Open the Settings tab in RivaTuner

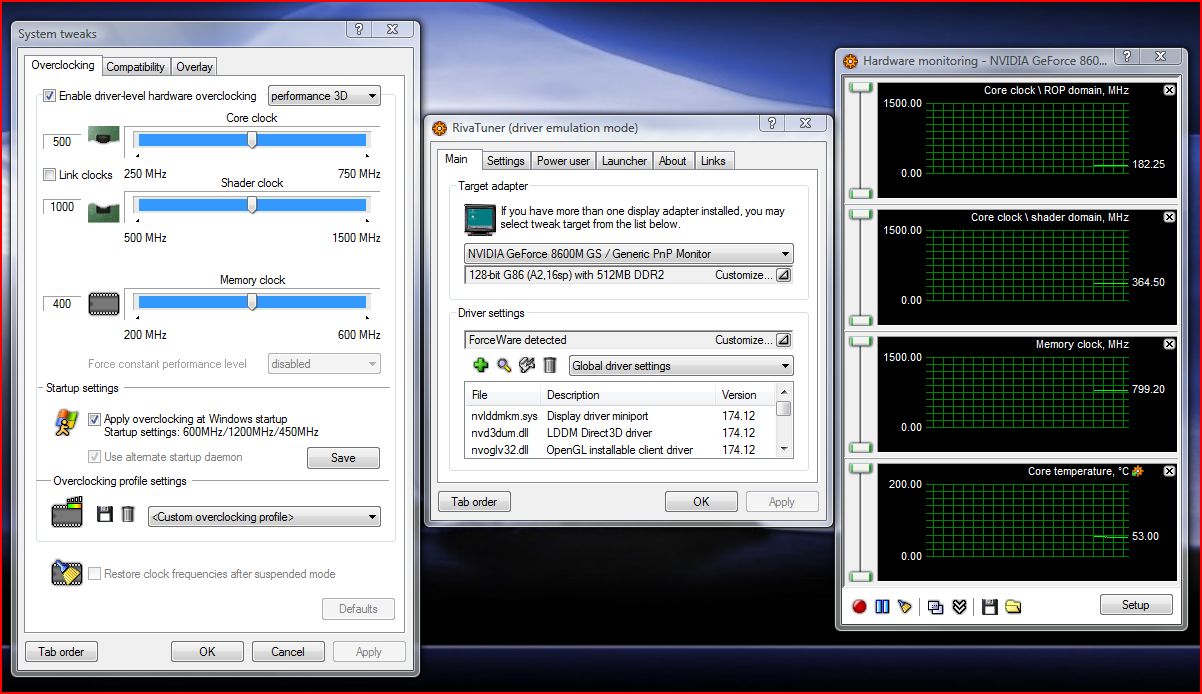click(505, 161)
